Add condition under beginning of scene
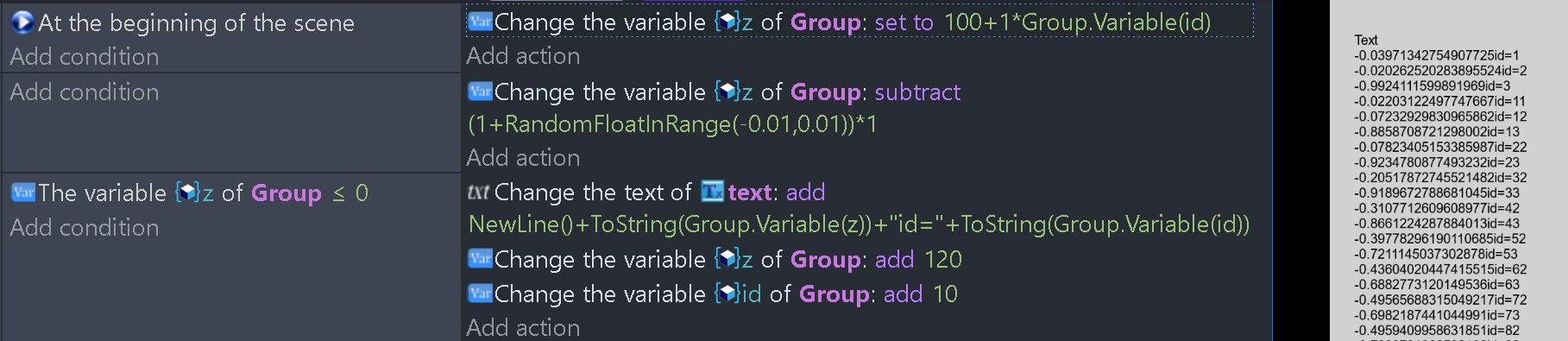 85,57
